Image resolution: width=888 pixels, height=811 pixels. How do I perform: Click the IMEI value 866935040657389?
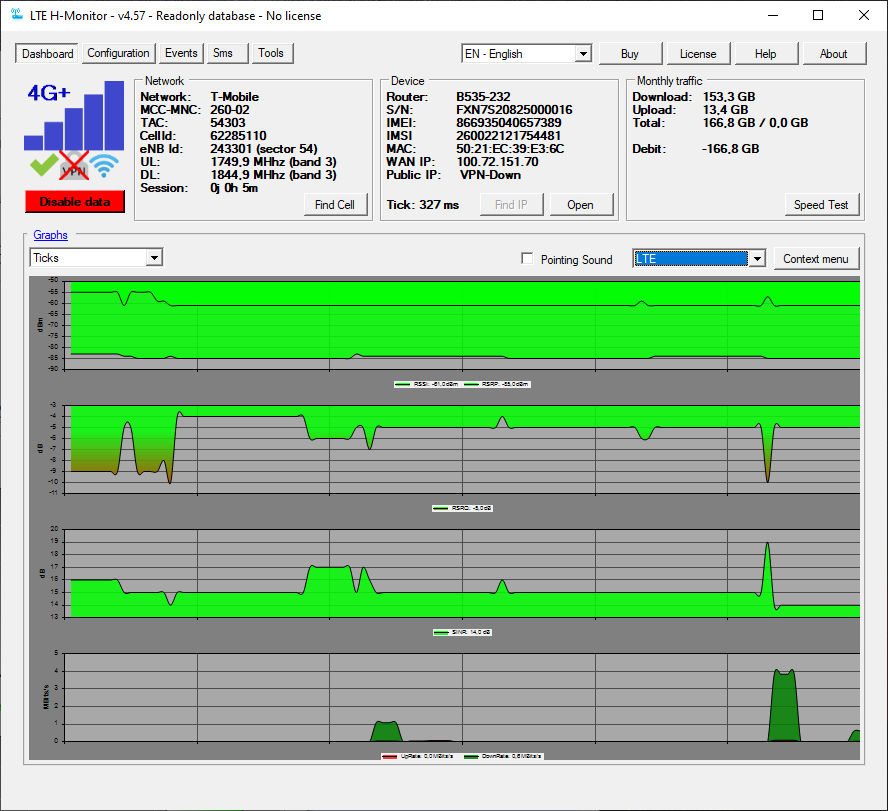(x=509, y=123)
